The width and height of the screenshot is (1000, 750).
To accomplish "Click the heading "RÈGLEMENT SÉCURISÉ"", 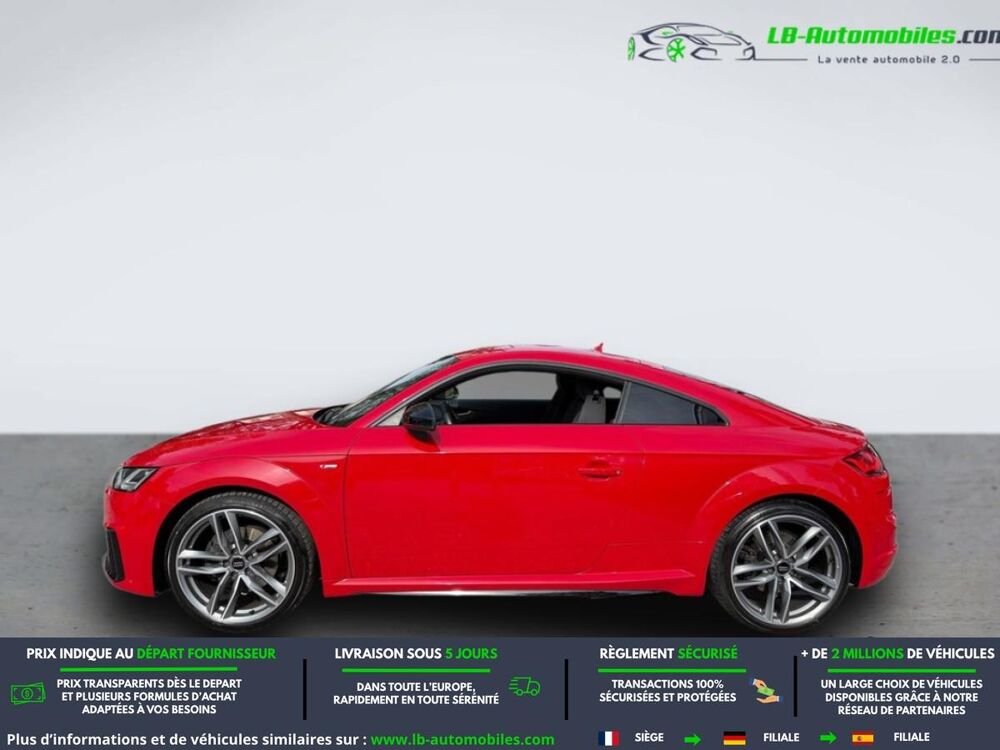I will pos(668,654).
